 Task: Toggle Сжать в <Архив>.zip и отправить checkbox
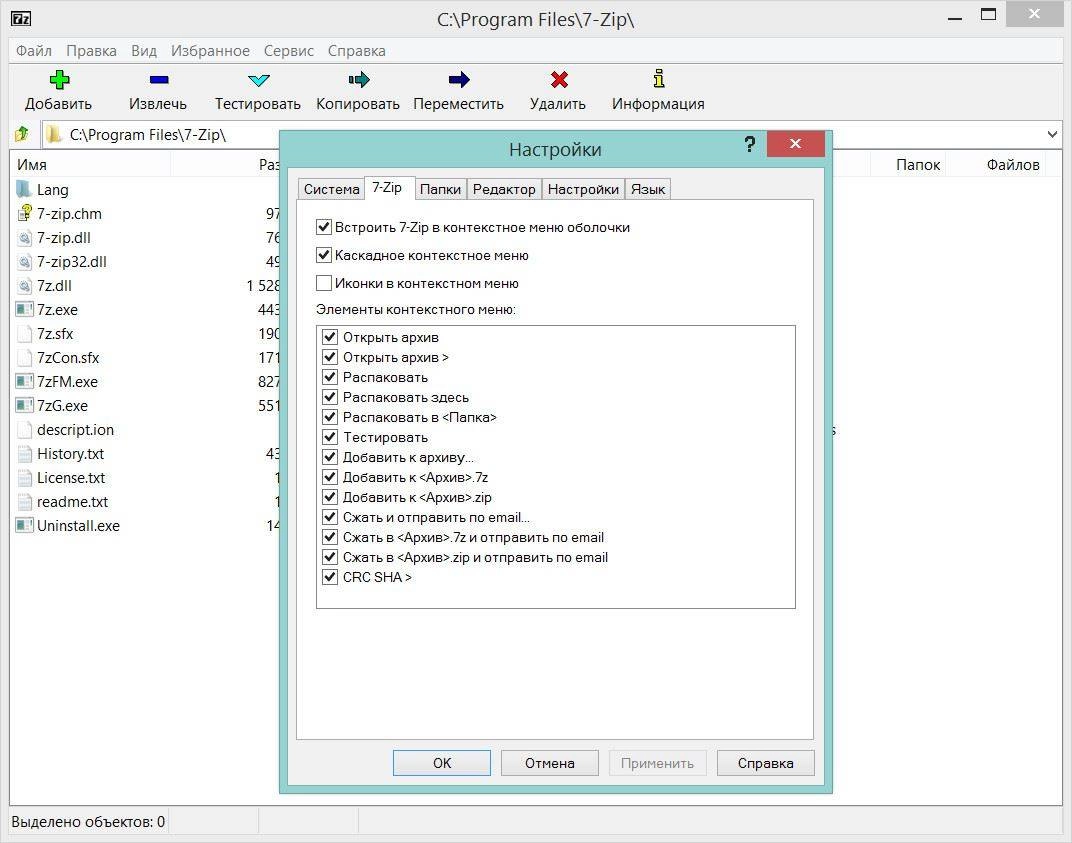[330, 557]
